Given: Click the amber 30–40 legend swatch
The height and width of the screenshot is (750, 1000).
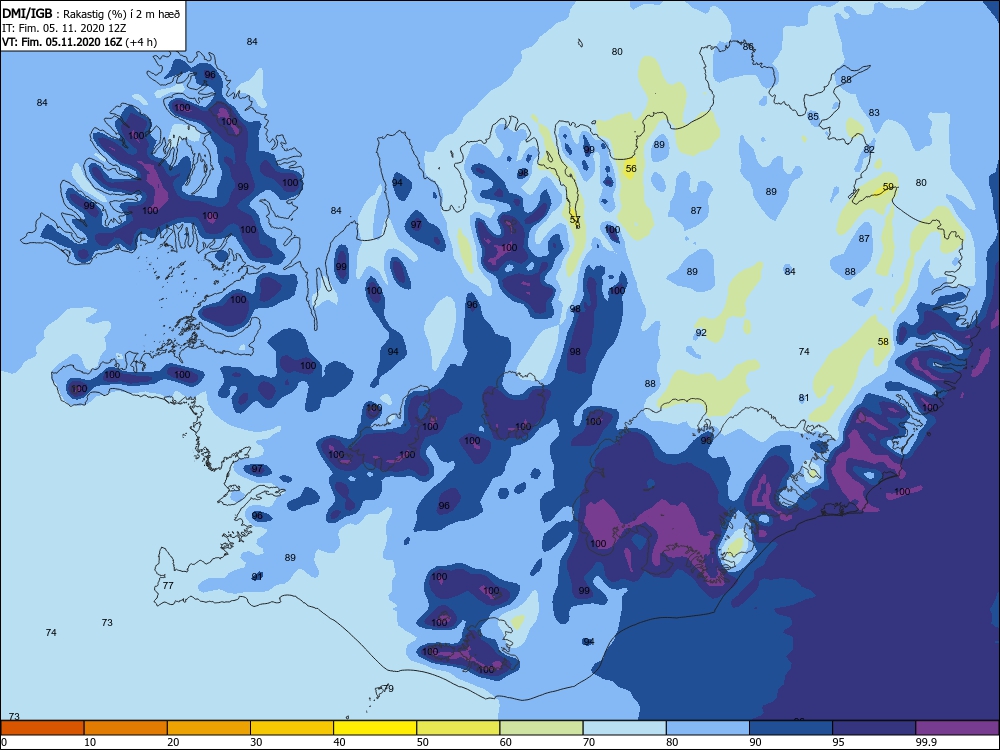Looking at the screenshot, I should point(292,728).
